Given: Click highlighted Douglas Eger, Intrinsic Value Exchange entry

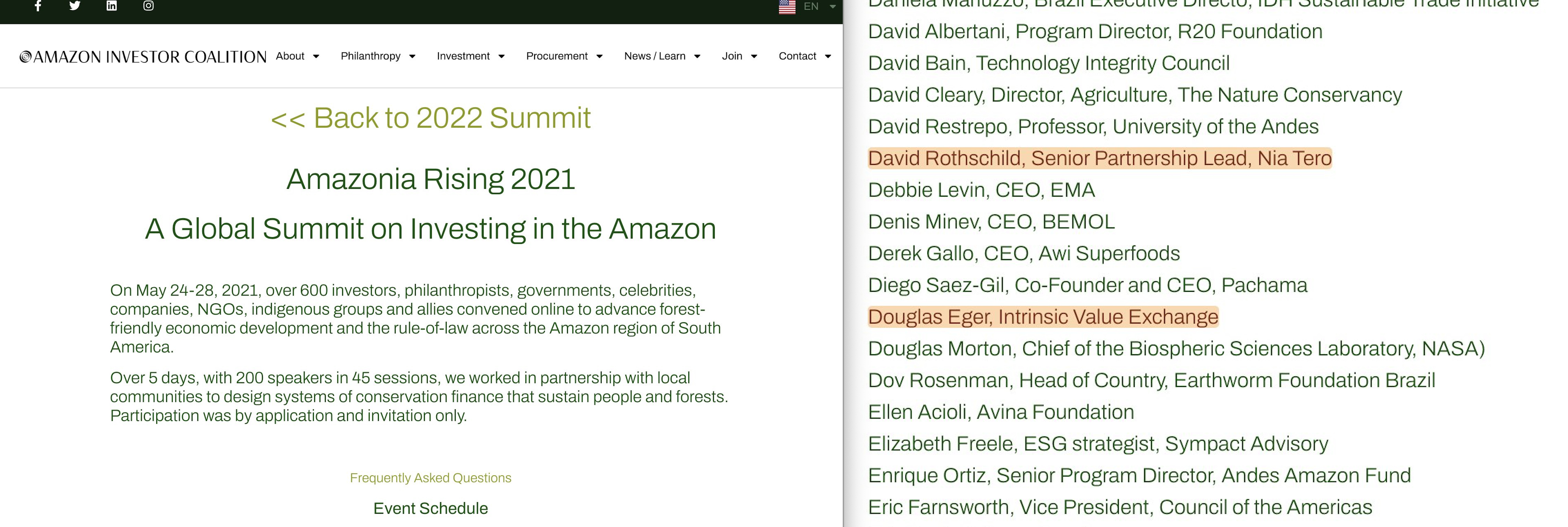Looking at the screenshot, I should coord(1043,317).
